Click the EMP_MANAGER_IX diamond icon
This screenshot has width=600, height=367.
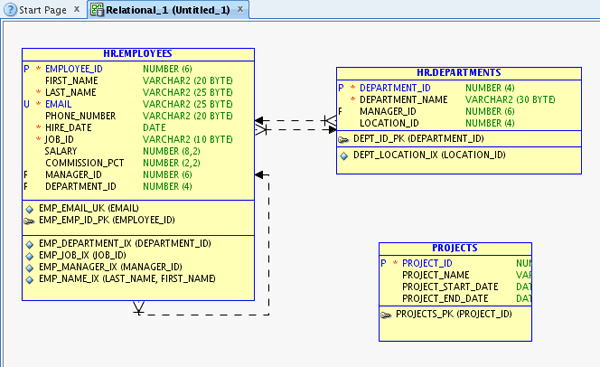(29, 268)
